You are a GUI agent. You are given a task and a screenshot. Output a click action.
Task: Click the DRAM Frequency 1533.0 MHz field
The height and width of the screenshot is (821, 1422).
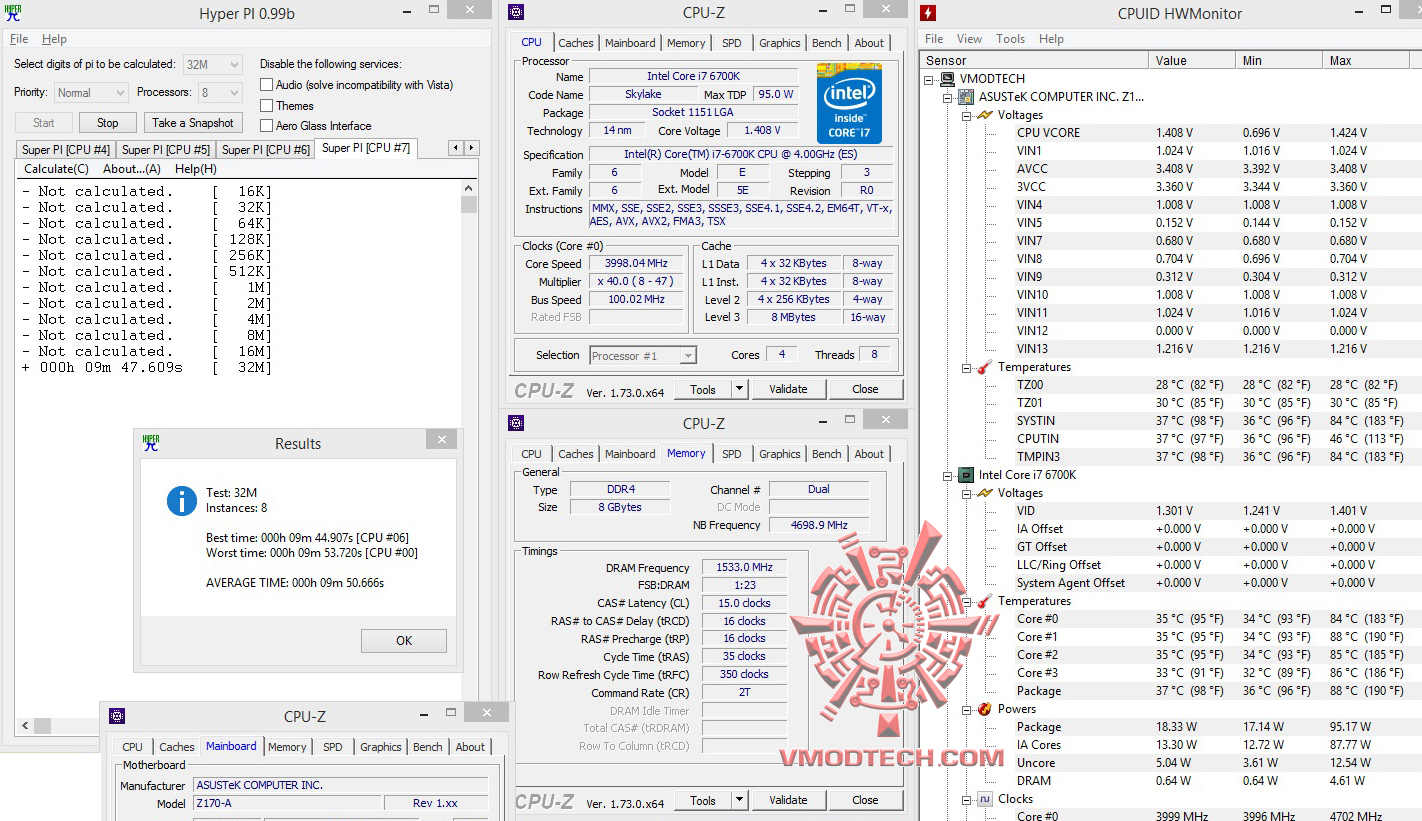[744, 568]
